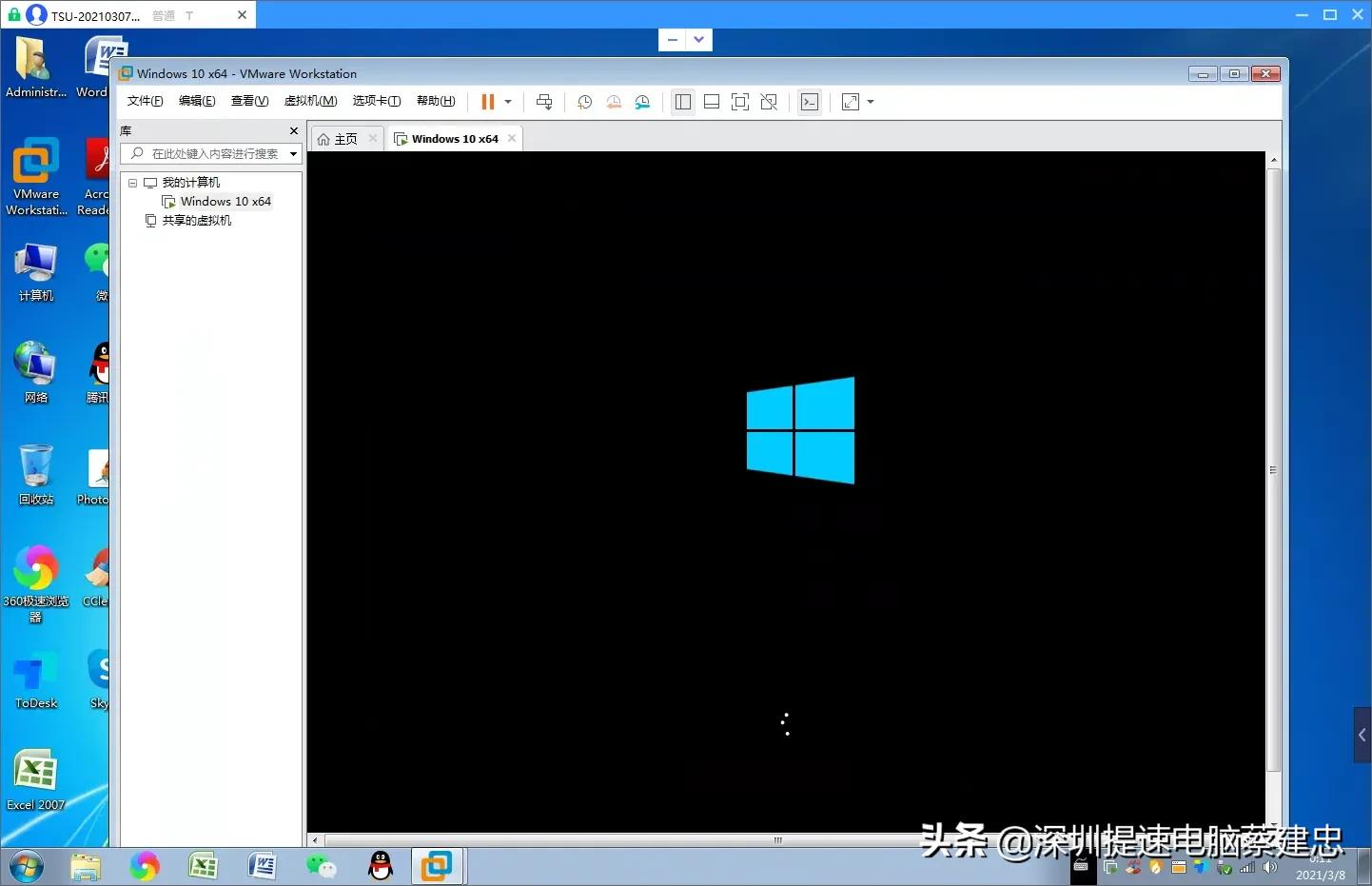Screen dimensions: 1372x886
Task: Enter full screen mode icon
Action: tap(740, 102)
